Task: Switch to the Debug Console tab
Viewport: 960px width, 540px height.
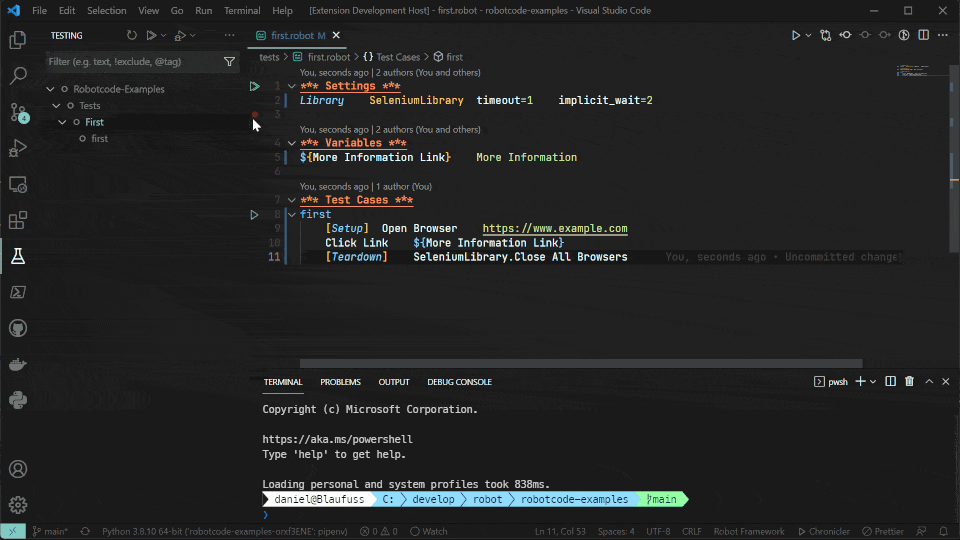Action: 459,381
